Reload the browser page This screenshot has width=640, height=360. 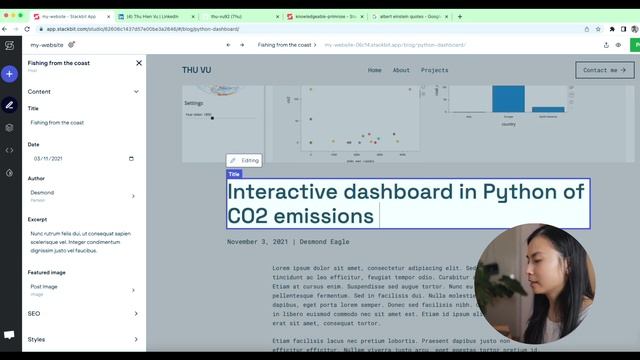click(x=27, y=29)
